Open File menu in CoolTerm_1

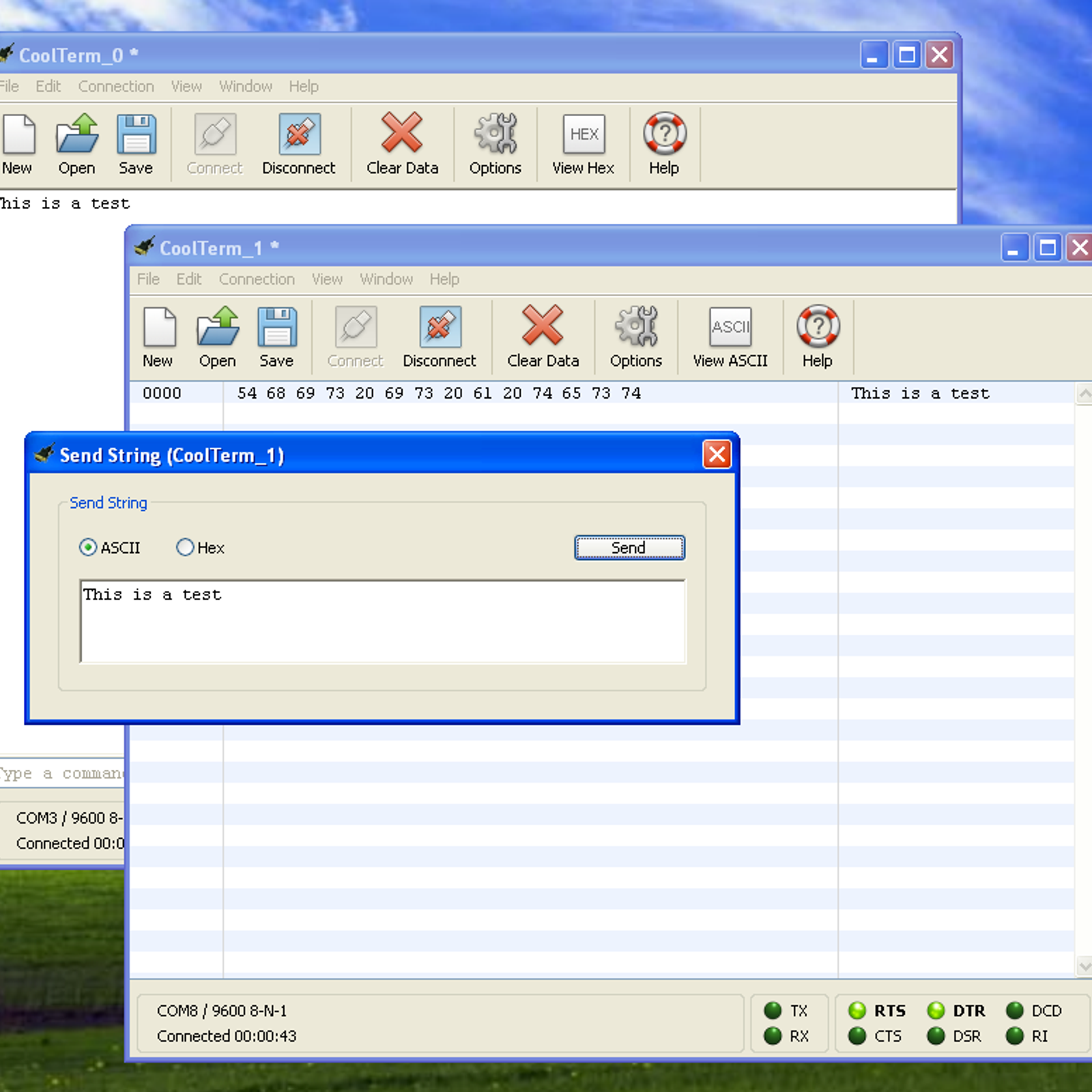click(148, 279)
